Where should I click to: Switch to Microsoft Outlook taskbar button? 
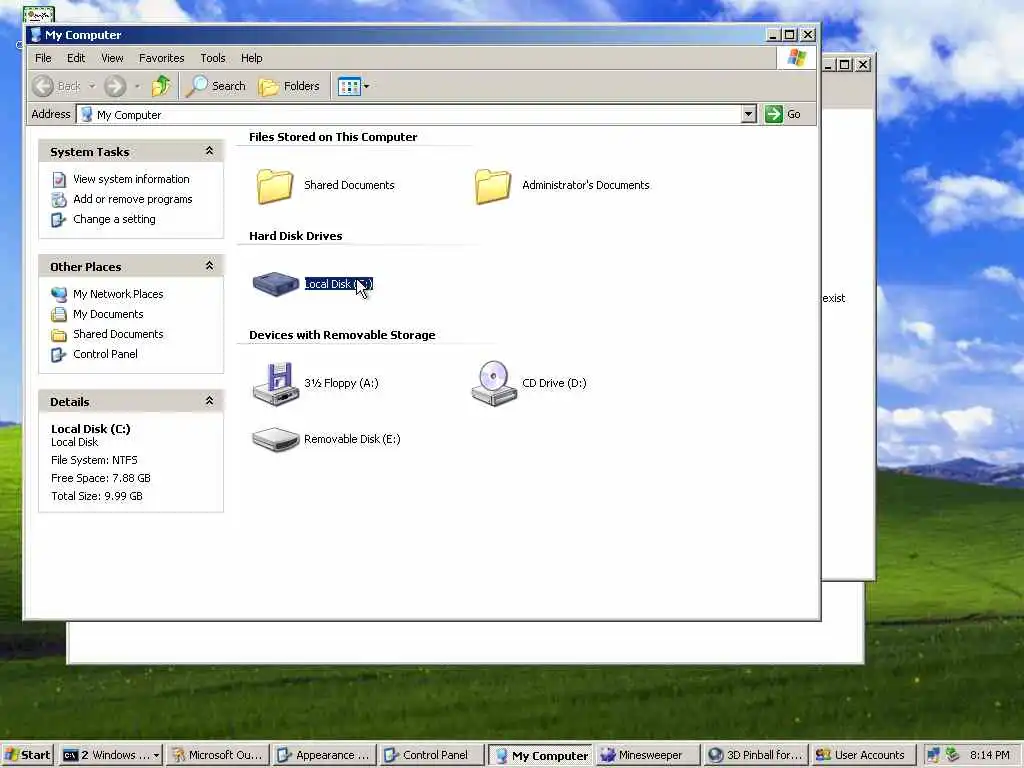pyautogui.click(x=217, y=755)
